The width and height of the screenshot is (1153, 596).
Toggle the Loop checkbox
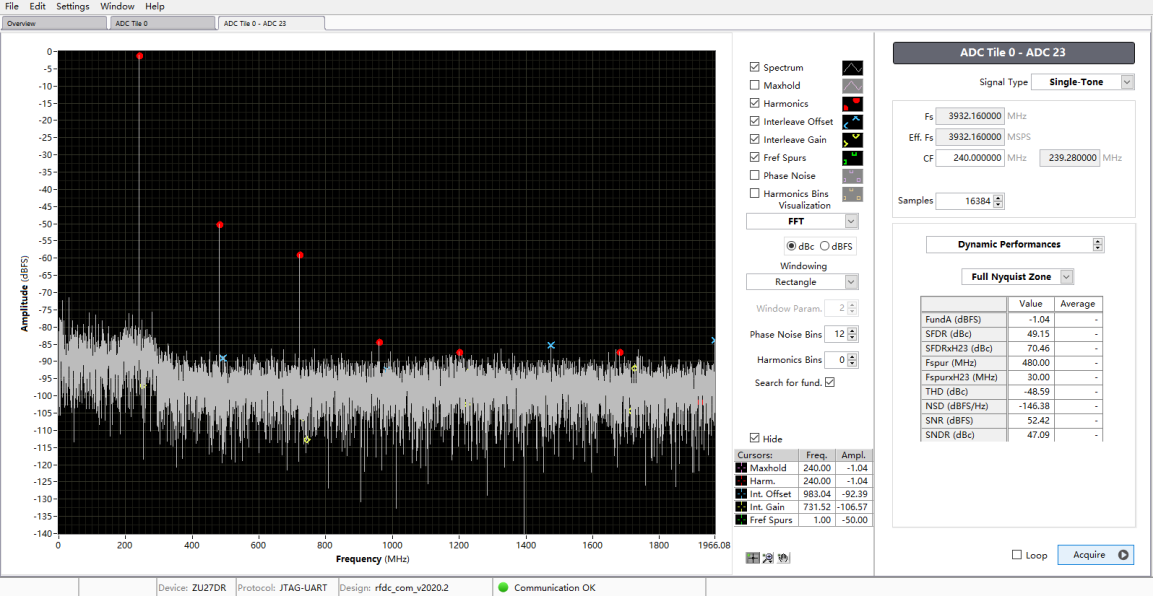point(1017,555)
